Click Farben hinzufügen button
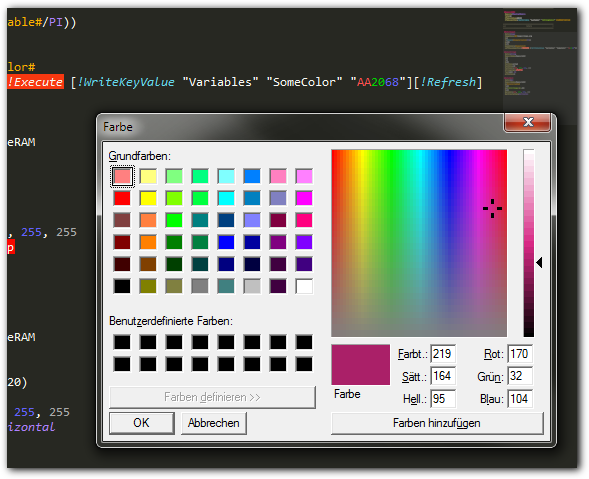 tap(437, 423)
